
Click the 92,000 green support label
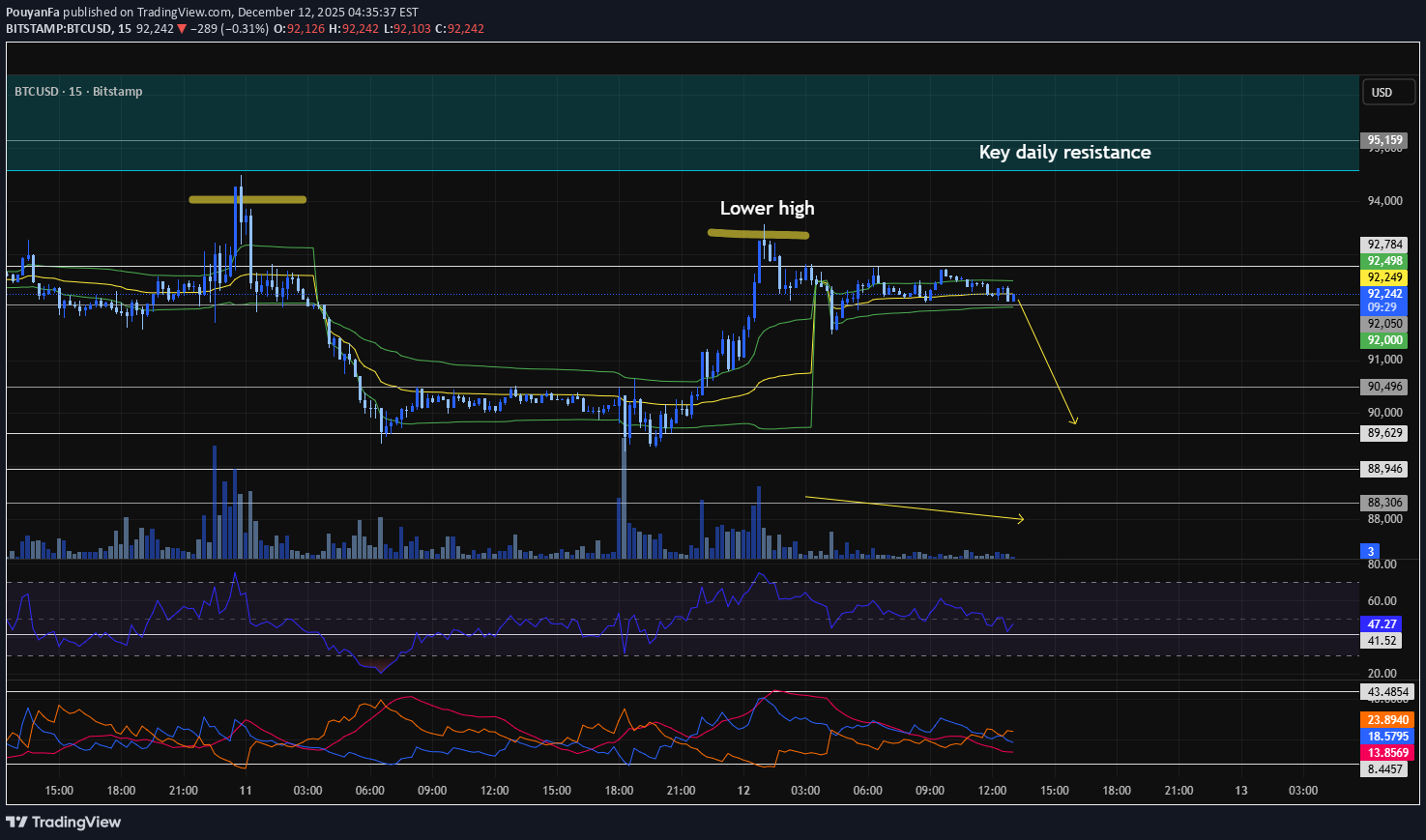coord(1382,340)
